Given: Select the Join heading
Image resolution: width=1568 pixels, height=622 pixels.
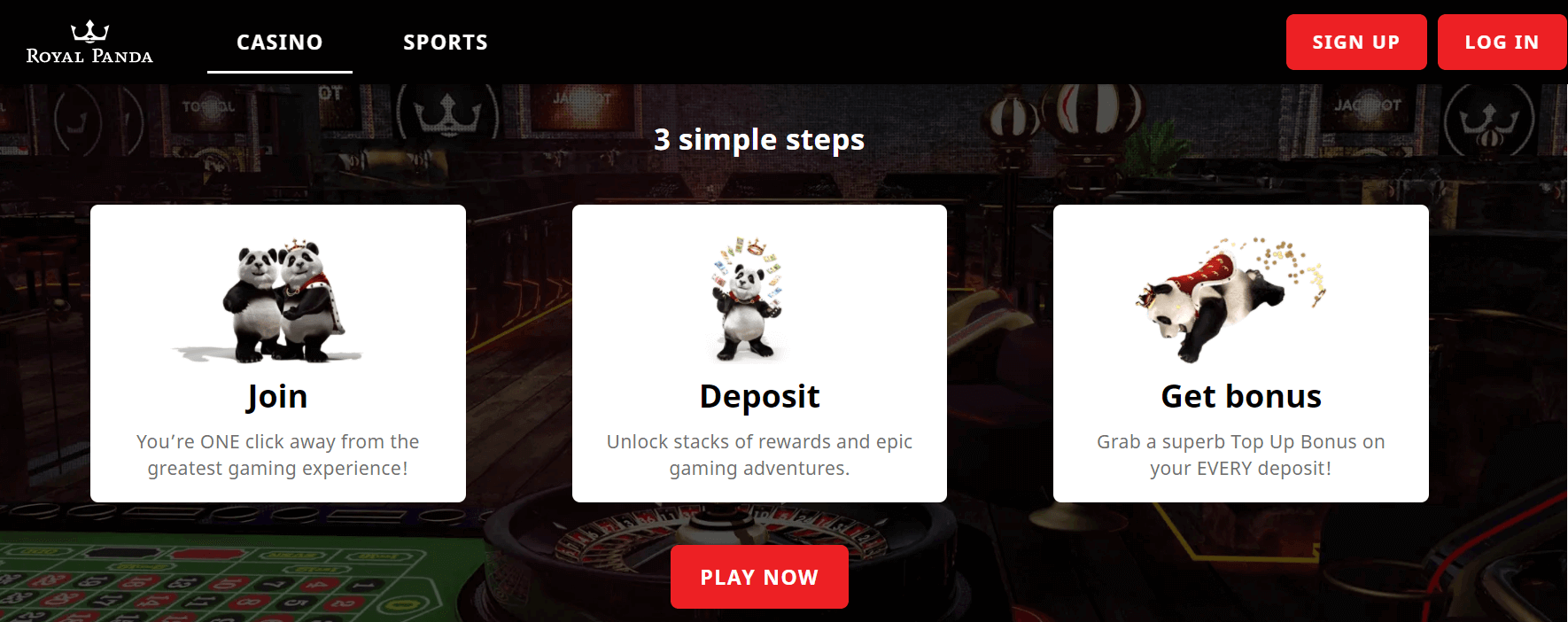Looking at the screenshot, I should pos(277,397).
